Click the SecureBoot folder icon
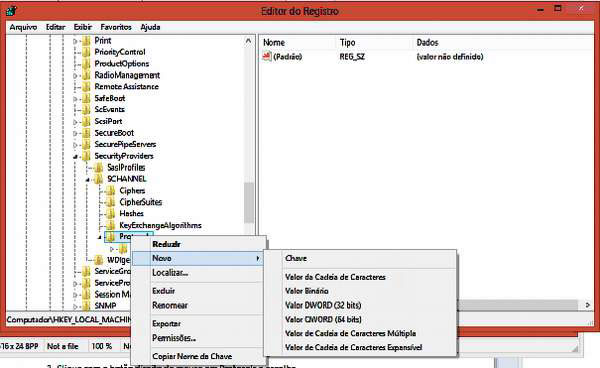Viewport: 600px width, 368px height. (86, 133)
